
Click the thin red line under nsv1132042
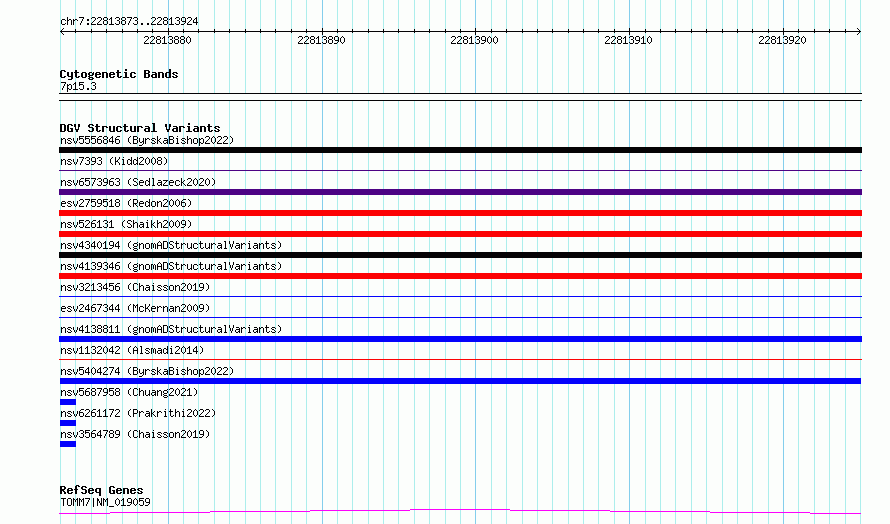tap(460, 360)
